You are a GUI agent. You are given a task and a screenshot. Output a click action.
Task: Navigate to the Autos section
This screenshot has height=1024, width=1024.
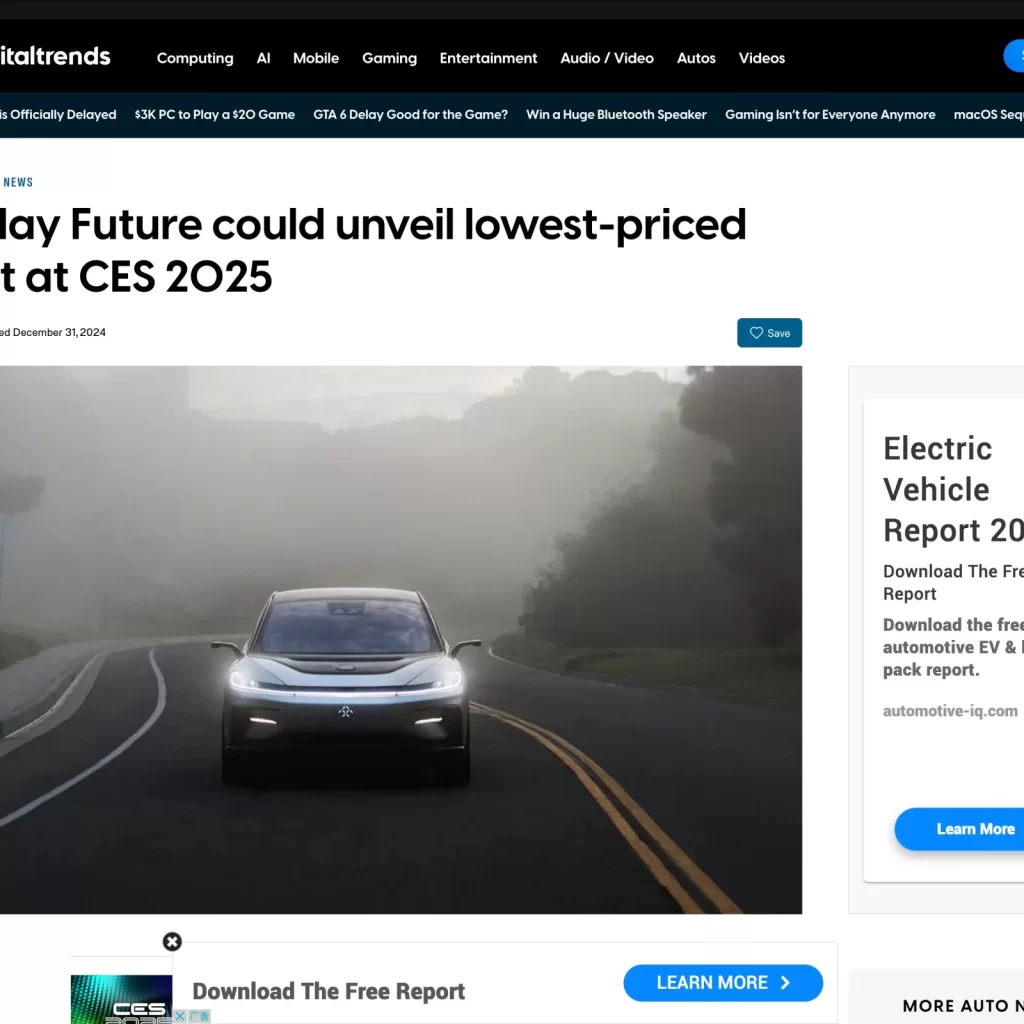click(696, 58)
